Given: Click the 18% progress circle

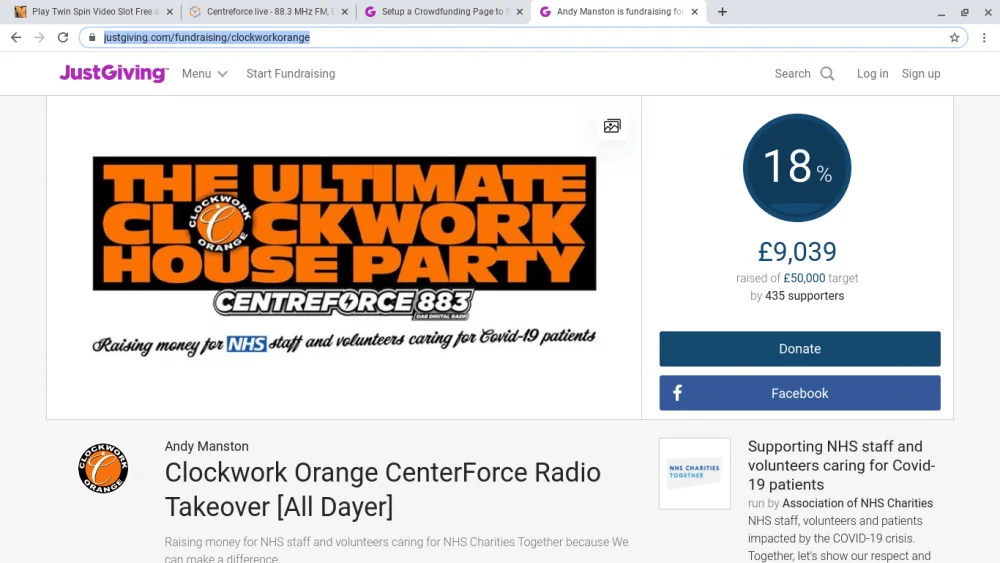Looking at the screenshot, I should pos(797,168).
